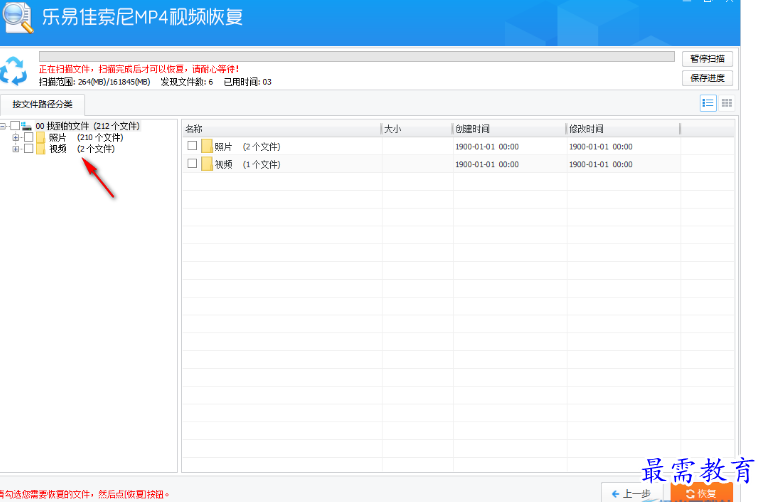
Task: Click the 照片 folder icon in tree
Action: tap(40, 138)
